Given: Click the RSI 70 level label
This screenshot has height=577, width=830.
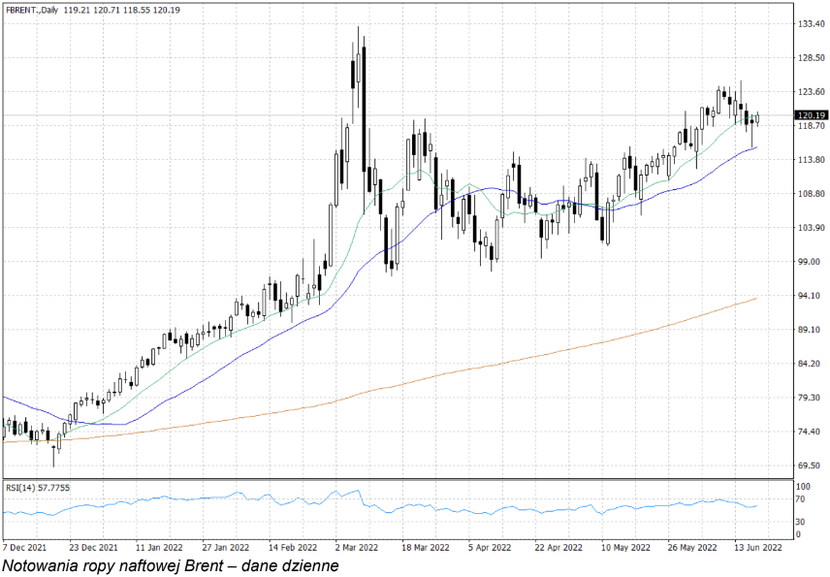Looking at the screenshot, I should [800, 497].
